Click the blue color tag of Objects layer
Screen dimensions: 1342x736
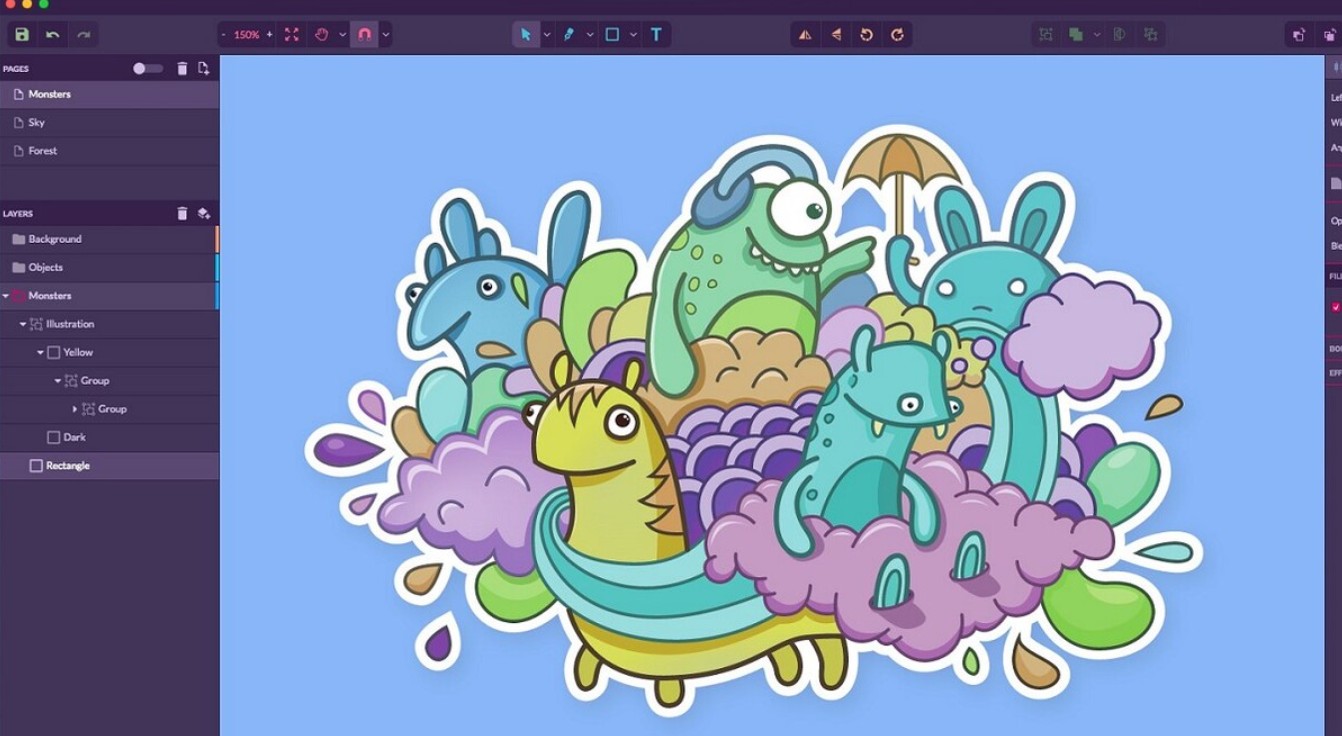point(217,267)
